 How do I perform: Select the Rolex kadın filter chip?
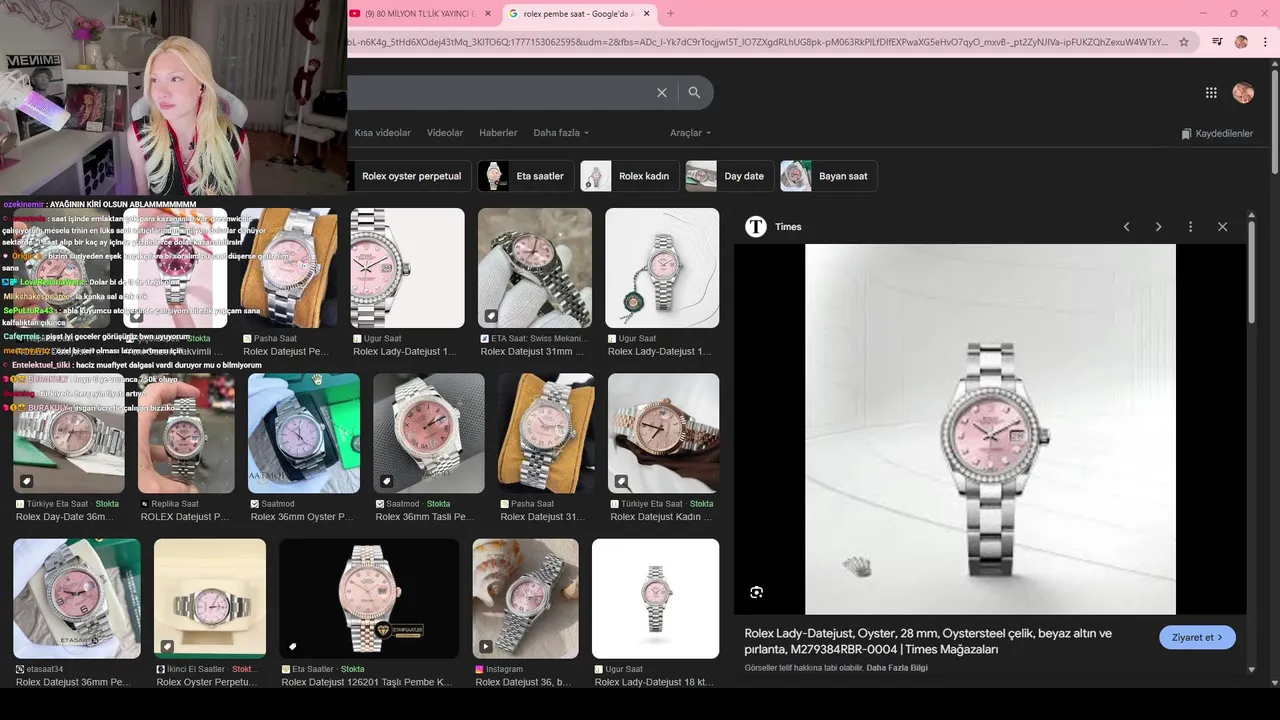click(629, 176)
